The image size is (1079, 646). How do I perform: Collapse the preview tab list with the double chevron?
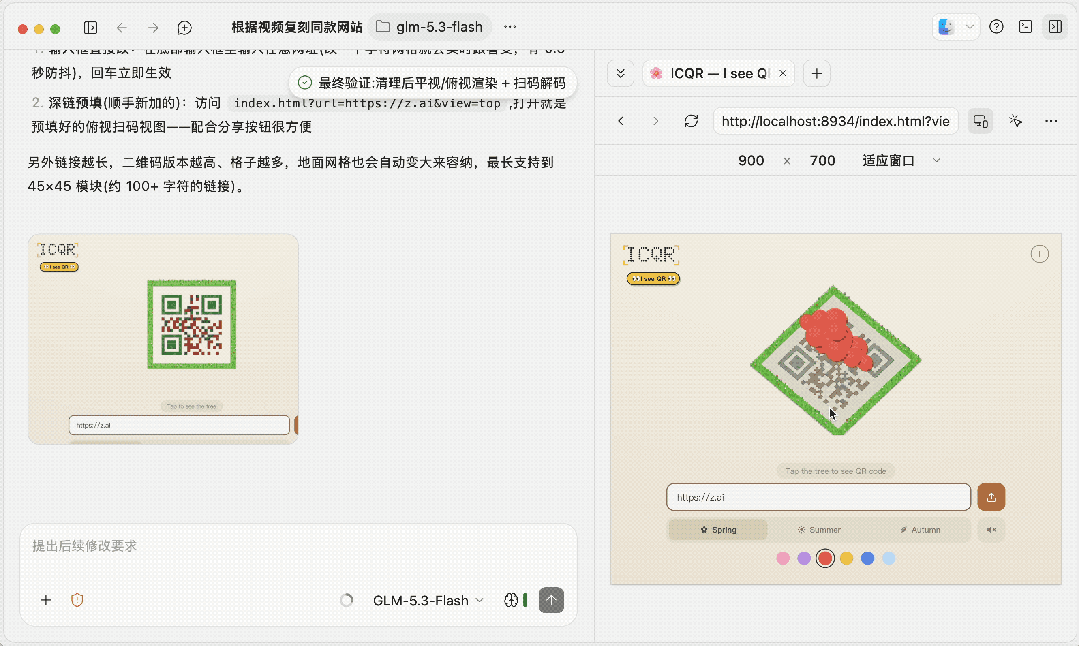point(620,74)
